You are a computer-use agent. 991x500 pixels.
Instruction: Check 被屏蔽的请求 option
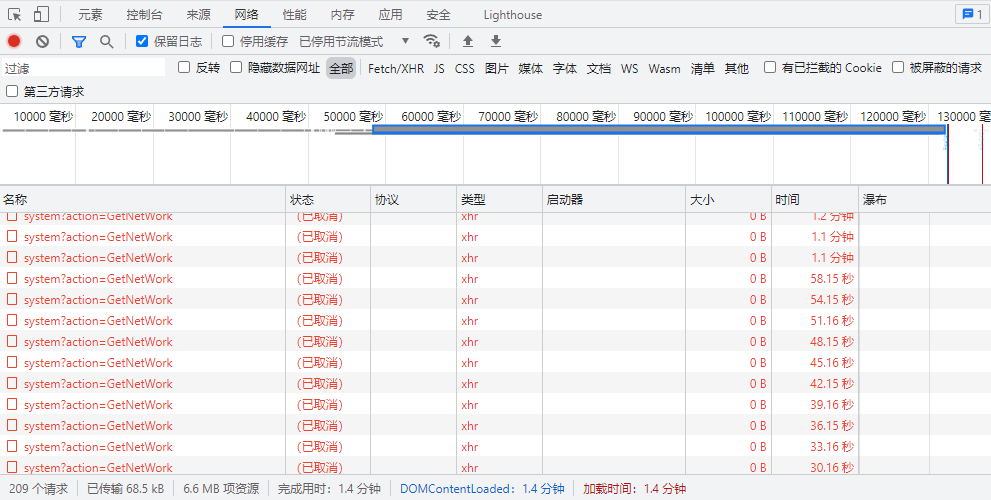coord(898,67)
